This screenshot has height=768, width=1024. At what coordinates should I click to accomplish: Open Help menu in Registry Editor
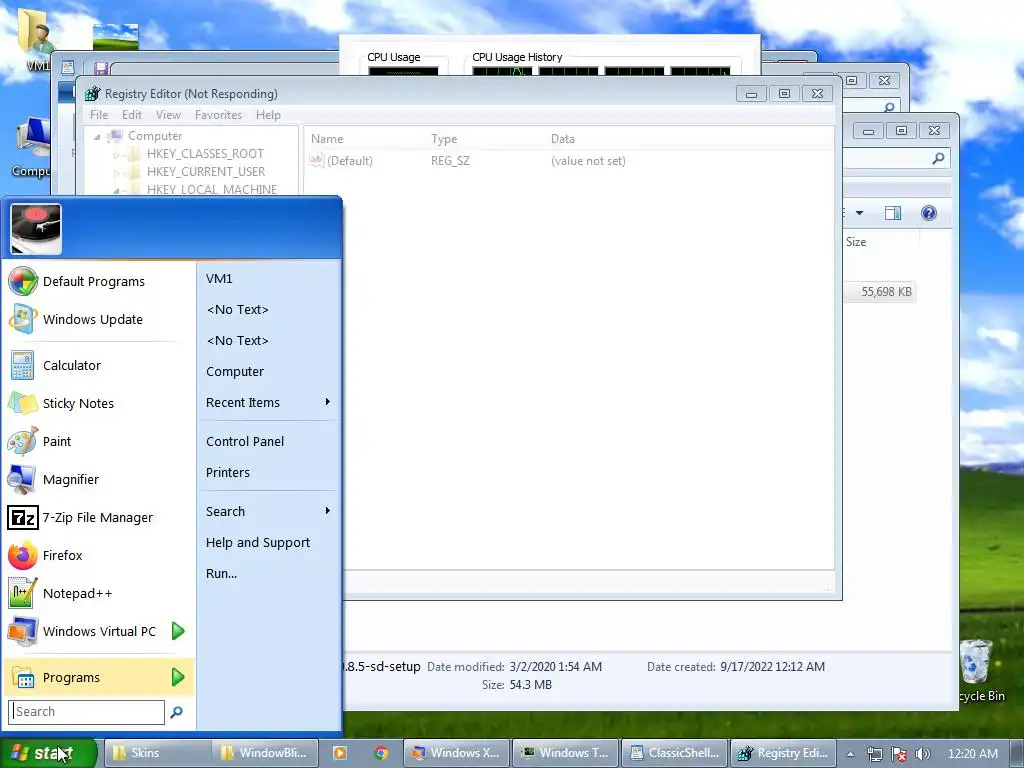point(268,115)
